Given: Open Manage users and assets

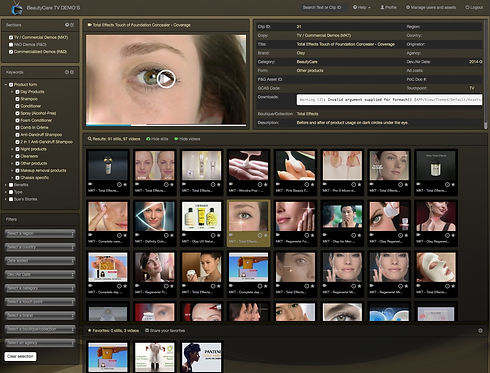Looking at the screenshot, I should coord(431,7).
